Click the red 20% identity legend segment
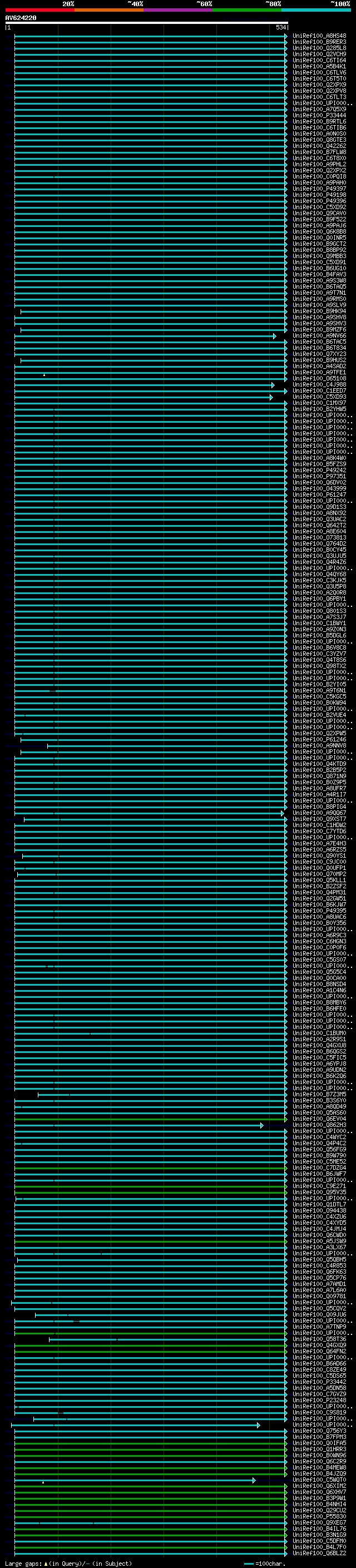356x1568 pixels. (39, 10)
